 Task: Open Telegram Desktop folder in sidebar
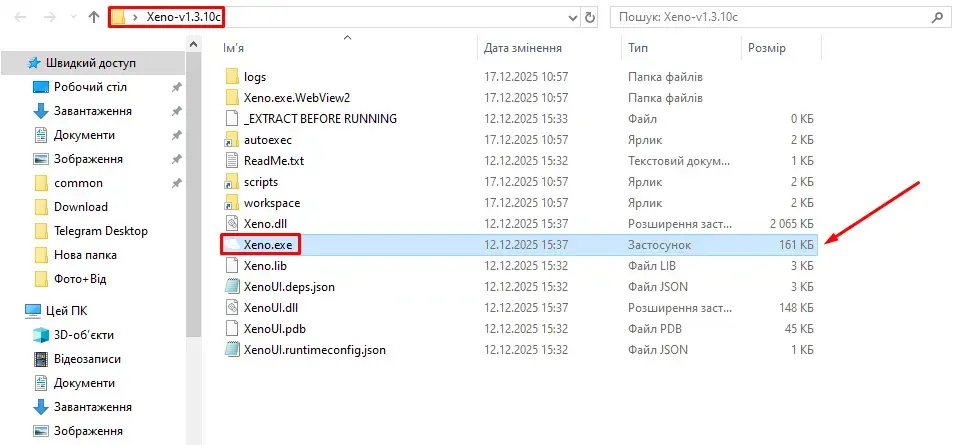pyautogui.click(x=101, y=231)
